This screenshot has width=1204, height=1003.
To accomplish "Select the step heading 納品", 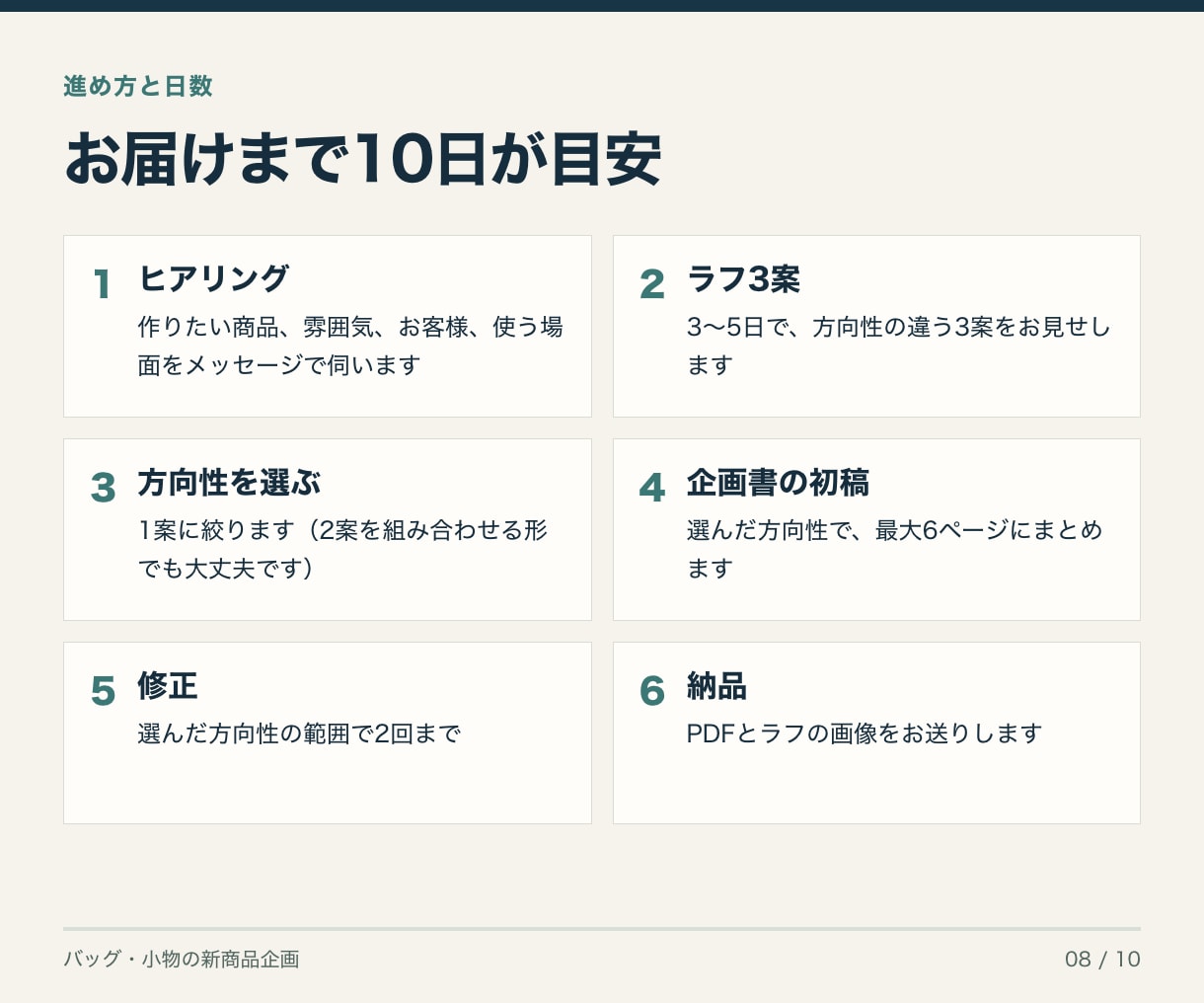I will pos(716,686).
